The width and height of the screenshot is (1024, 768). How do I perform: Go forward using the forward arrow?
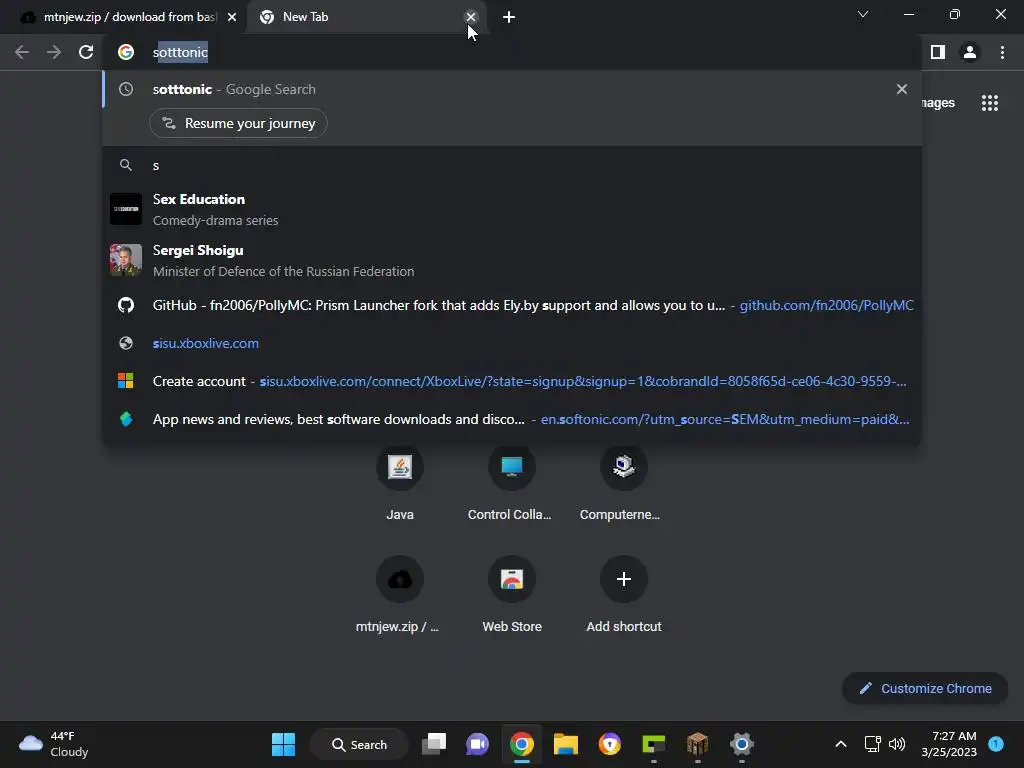click(x=54, y=52)
